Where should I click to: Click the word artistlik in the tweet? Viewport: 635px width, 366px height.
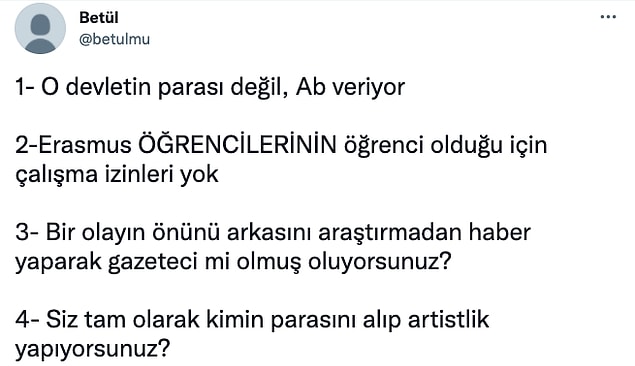click(x=449, y=319)
